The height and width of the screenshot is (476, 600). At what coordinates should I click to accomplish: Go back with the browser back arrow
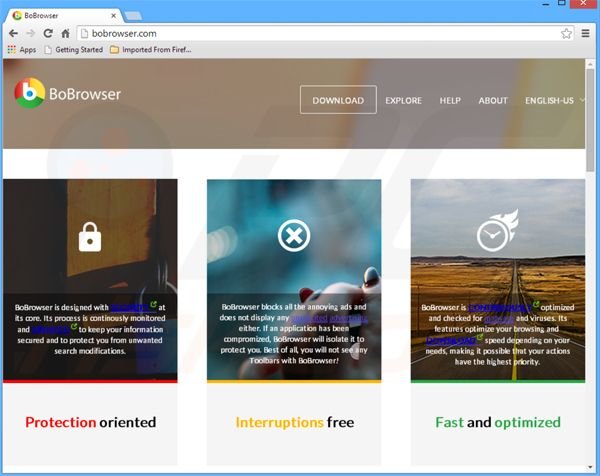13,34
